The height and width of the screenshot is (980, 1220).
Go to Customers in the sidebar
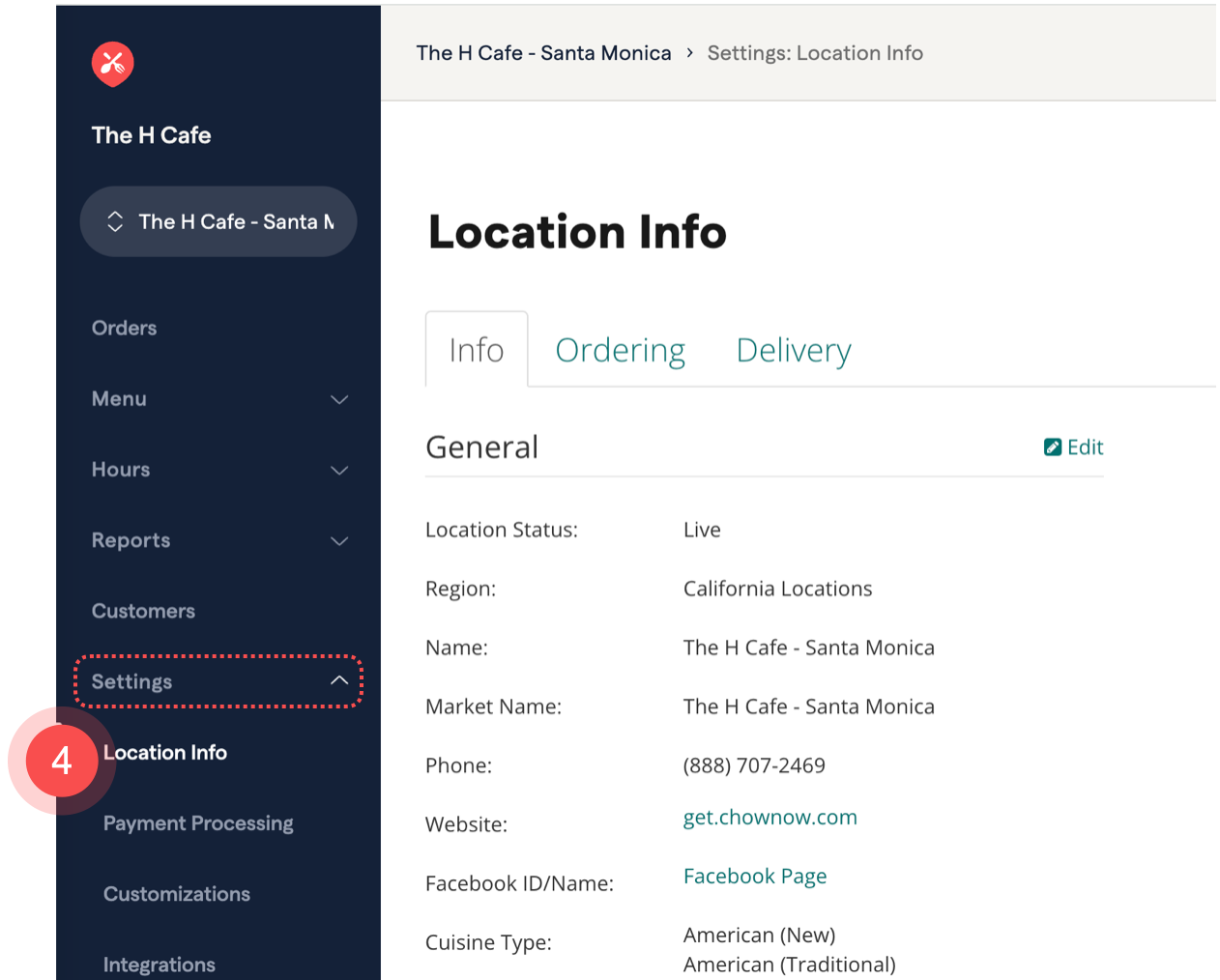[x=143, y=611]
